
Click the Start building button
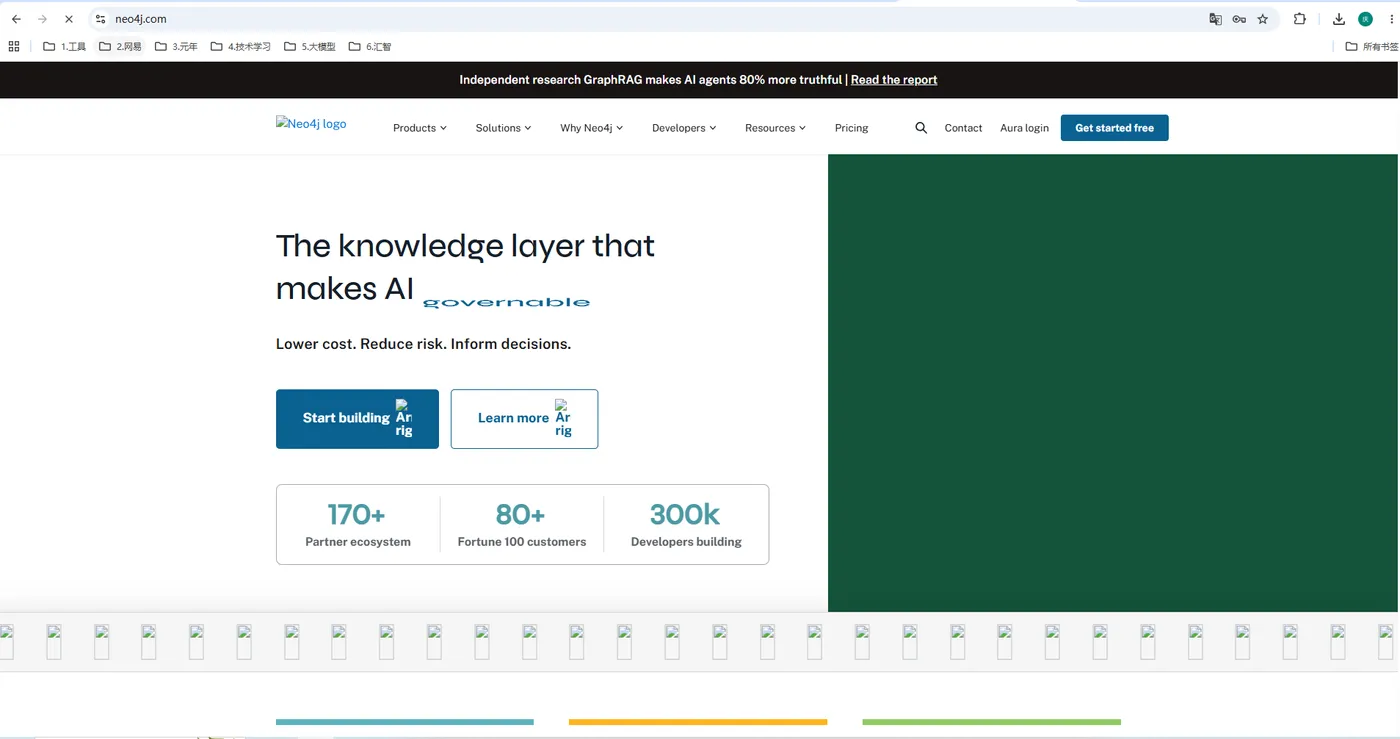357,419
